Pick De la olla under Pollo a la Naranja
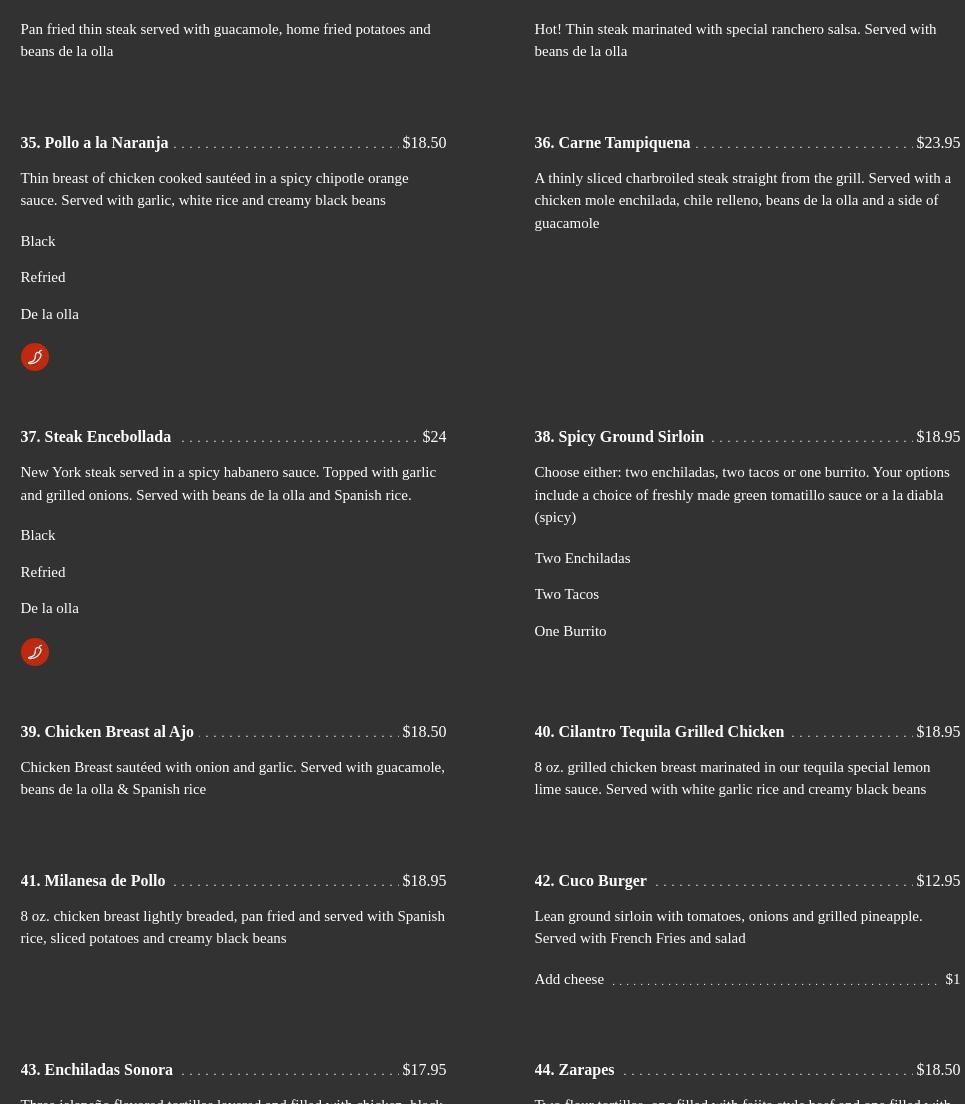The width and height of the screenshot is (965, 1104). pos(50,314)
